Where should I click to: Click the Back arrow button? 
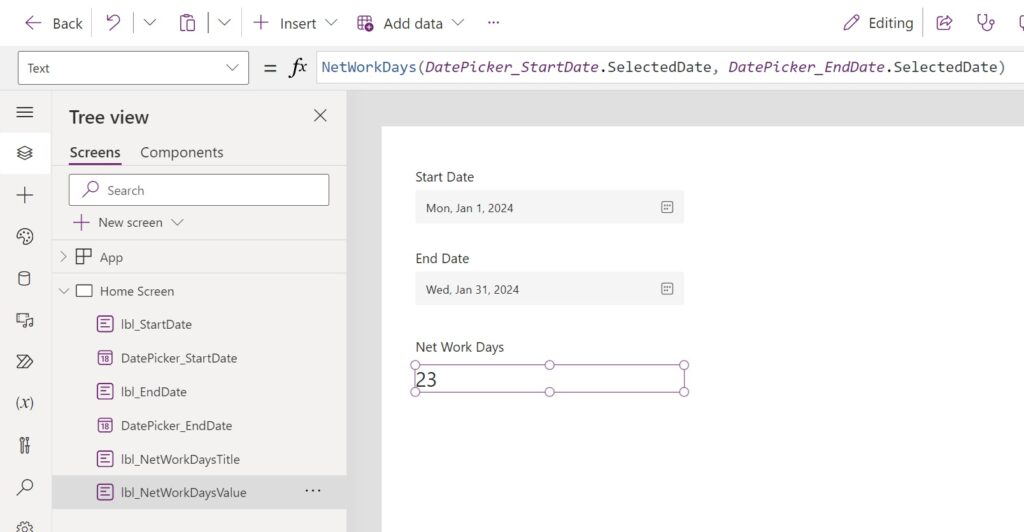click(54, 23)
